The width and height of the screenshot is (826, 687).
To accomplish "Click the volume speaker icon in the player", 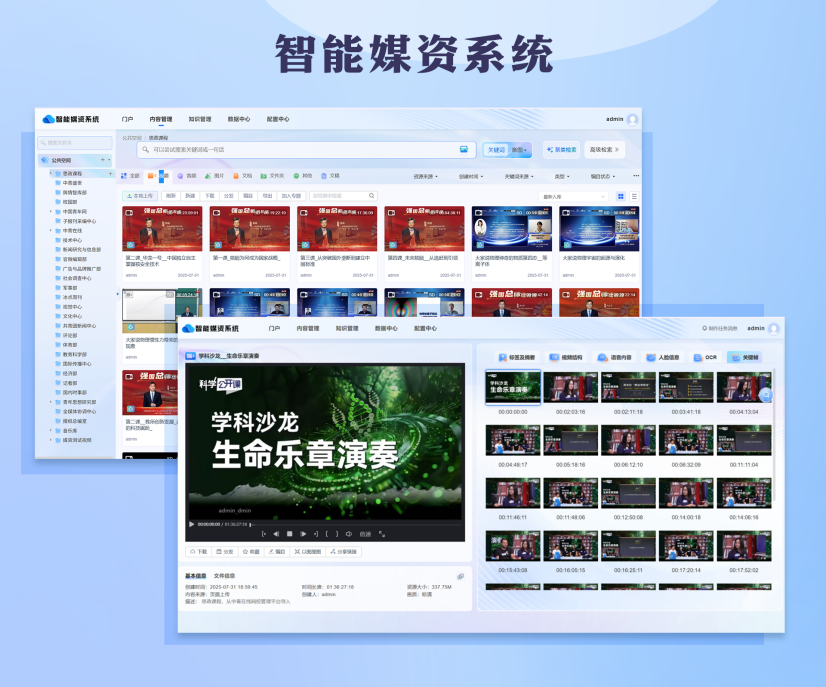I will pyautogui.click(x=349, y=534).
